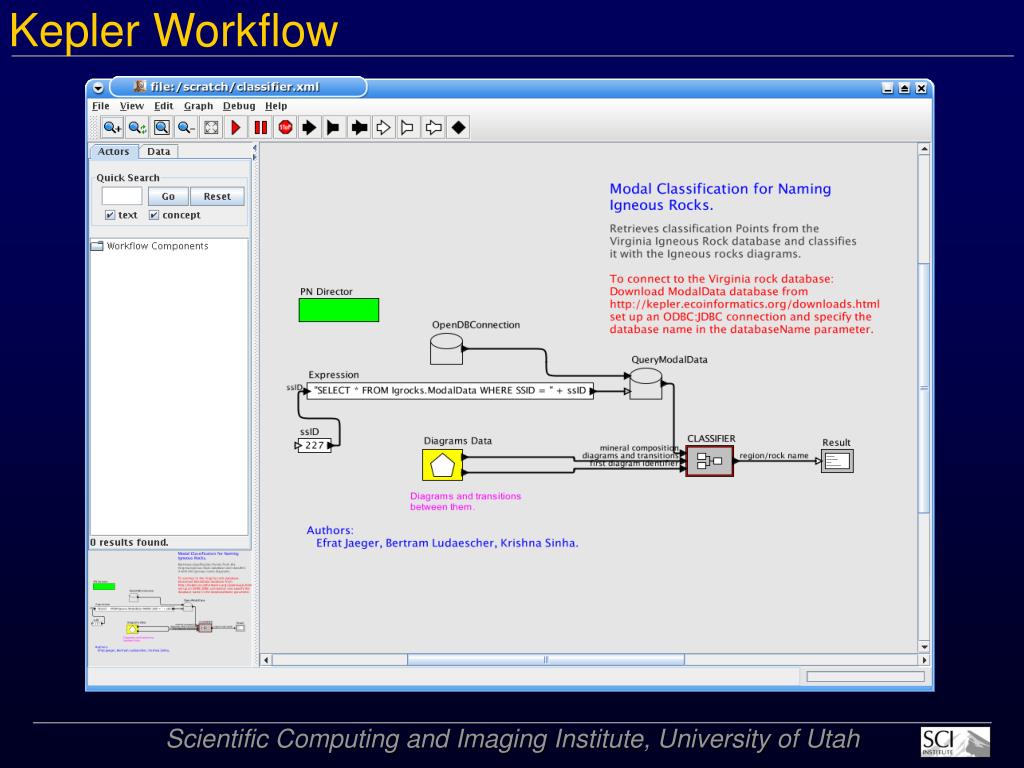Click the Reset search button
This screenshot has height=768, width=1024.
click(217, 196)
